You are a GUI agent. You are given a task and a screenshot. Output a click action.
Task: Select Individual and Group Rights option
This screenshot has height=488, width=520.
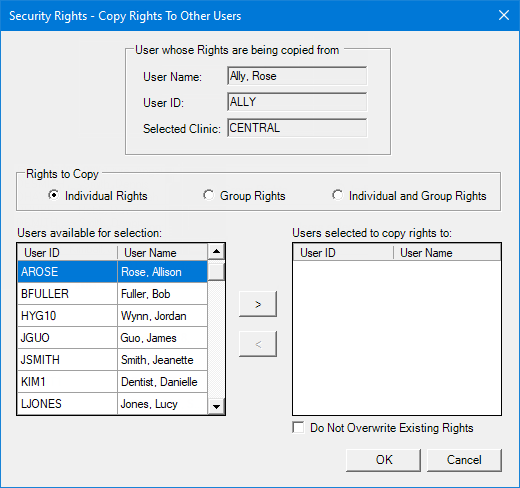click(x=337, y=195)
